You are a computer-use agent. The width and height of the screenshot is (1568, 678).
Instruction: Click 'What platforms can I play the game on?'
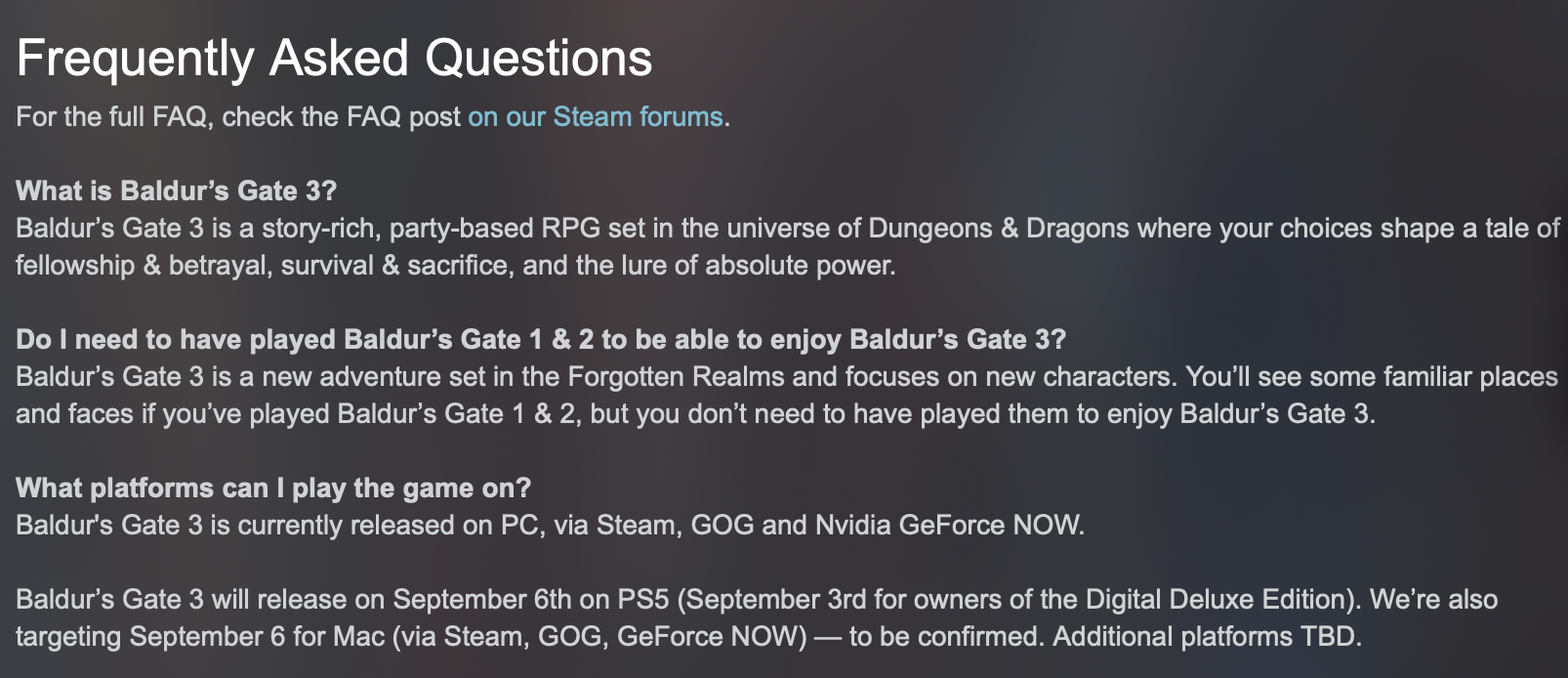coord(273,488)
